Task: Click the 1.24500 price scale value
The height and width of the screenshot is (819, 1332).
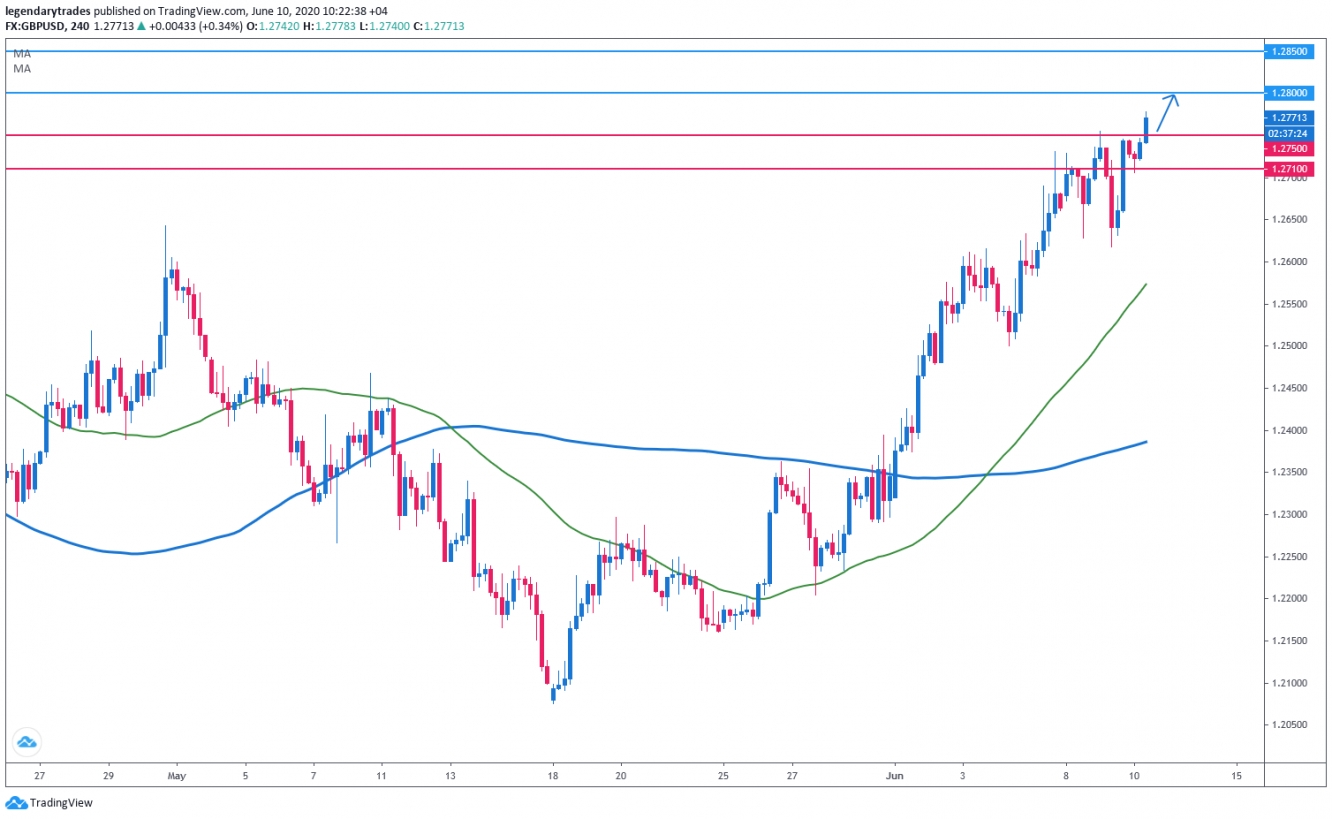Action: (1288, 388)
